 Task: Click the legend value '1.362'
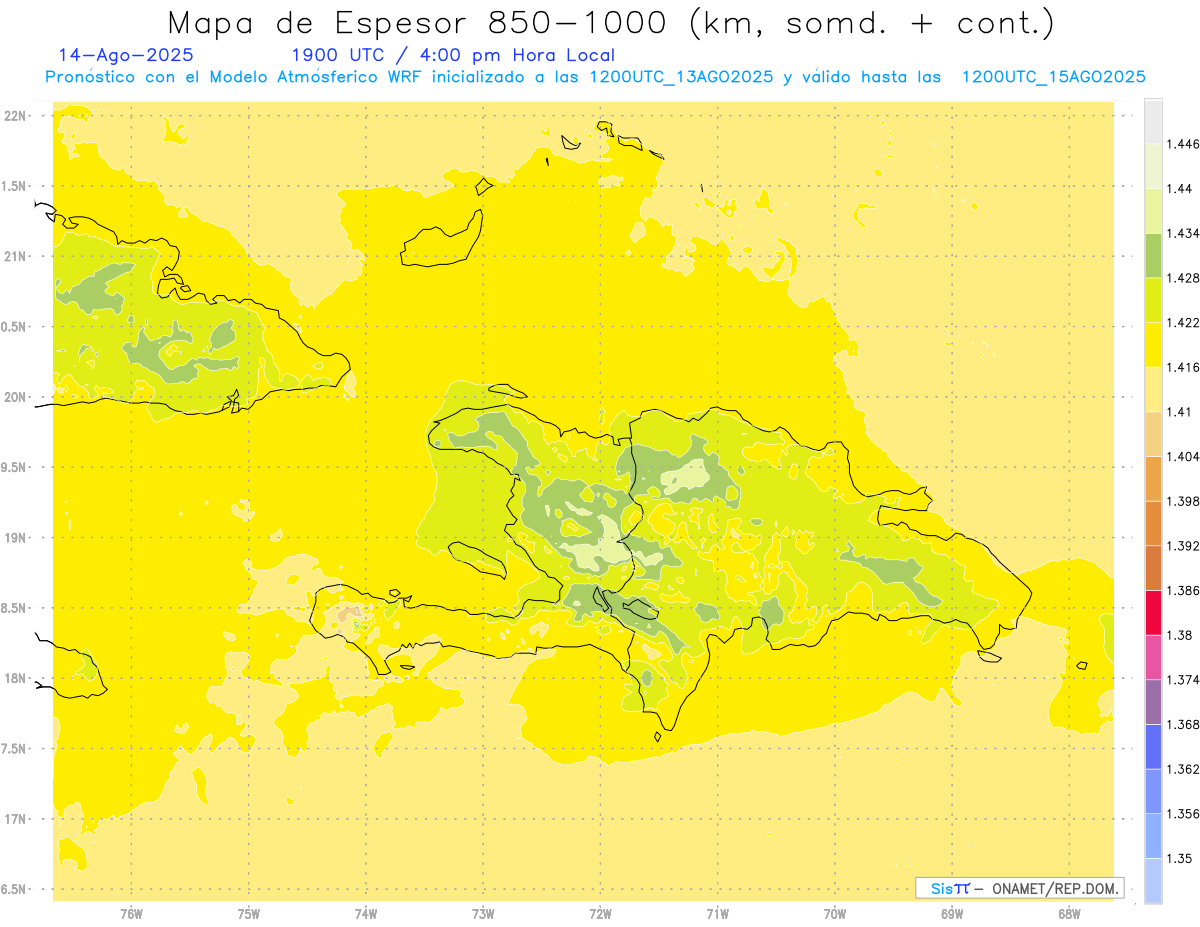point(1185,769)
